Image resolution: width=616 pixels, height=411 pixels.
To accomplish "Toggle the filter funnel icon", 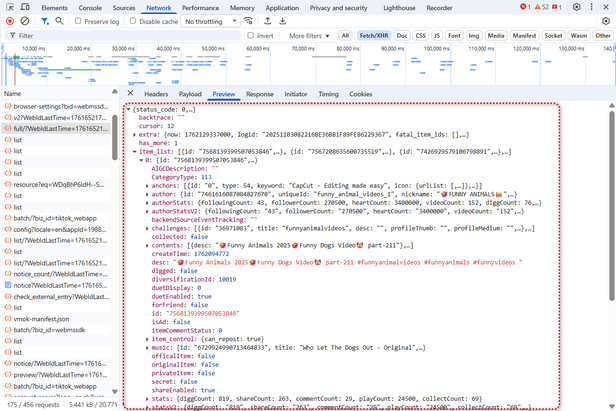I will click(45, 21).
